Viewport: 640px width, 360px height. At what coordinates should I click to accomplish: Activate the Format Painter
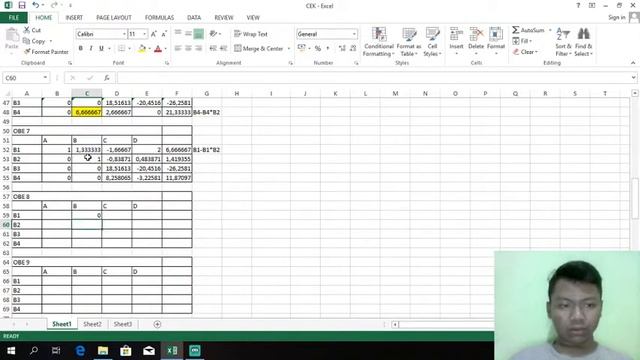pyautogui.click(x=46, y=52)
